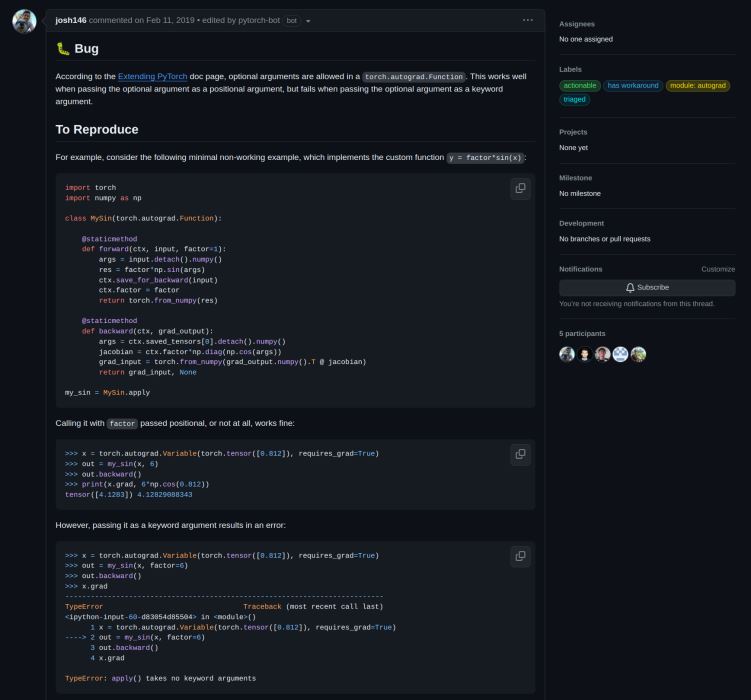
Task: Click the 'def forward(ctx, input, factor=1):' line
Action: point(153,249)
